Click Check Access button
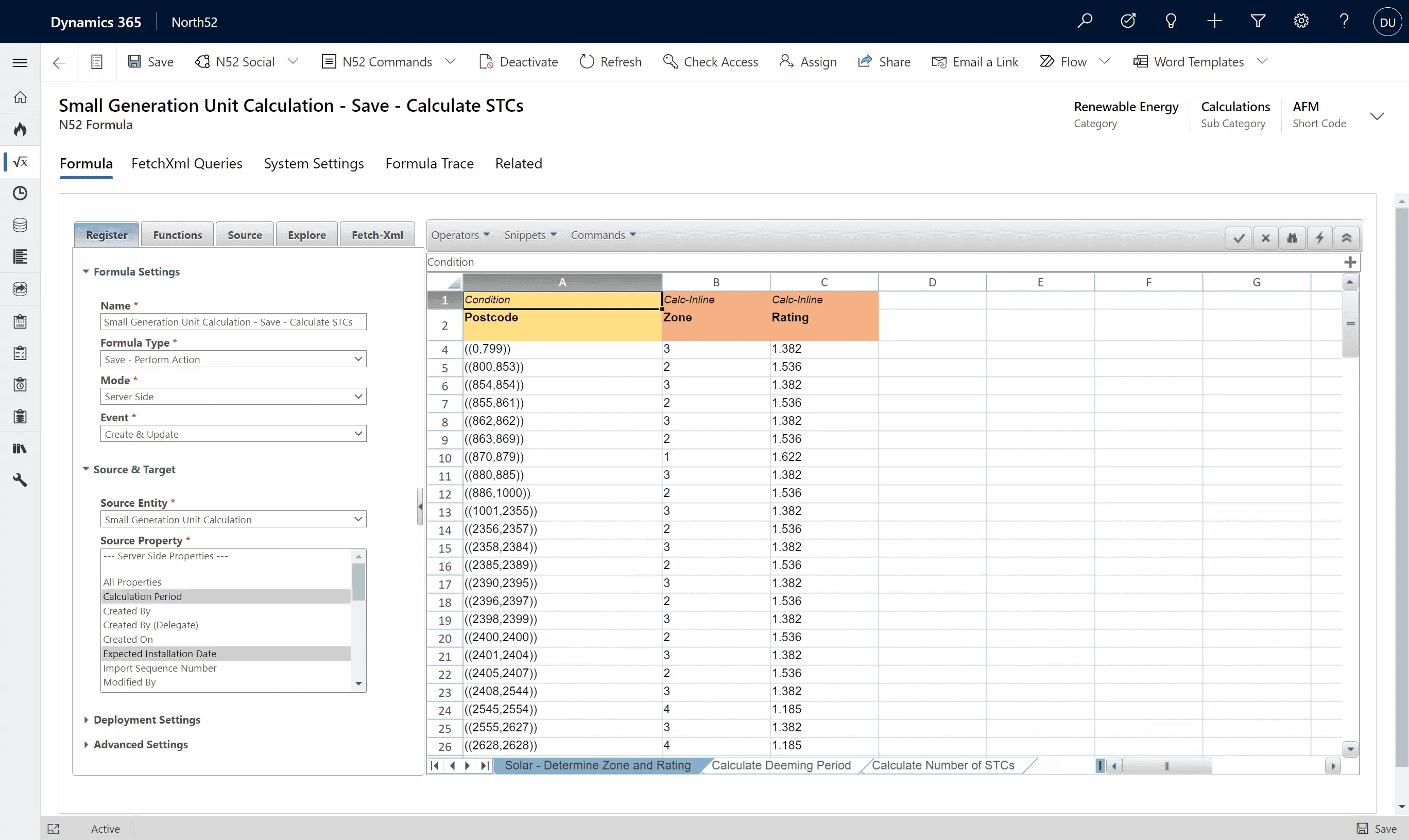Viewport: 1409px width, 840px height. [710, 62]
